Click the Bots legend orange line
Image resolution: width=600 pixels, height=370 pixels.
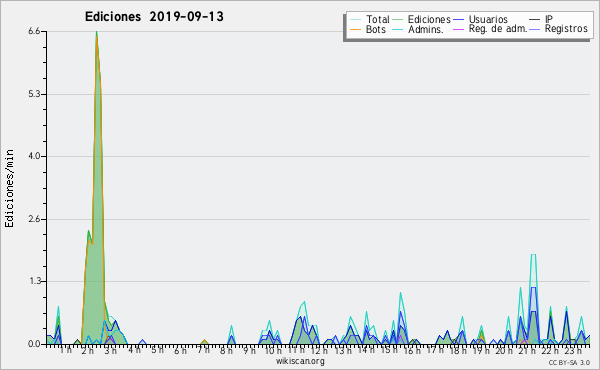pos(355,29)
